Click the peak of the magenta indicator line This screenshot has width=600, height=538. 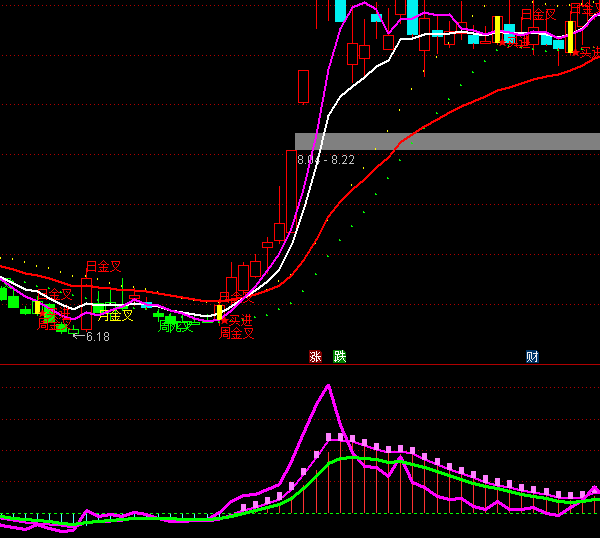click(x=327, y=386)
